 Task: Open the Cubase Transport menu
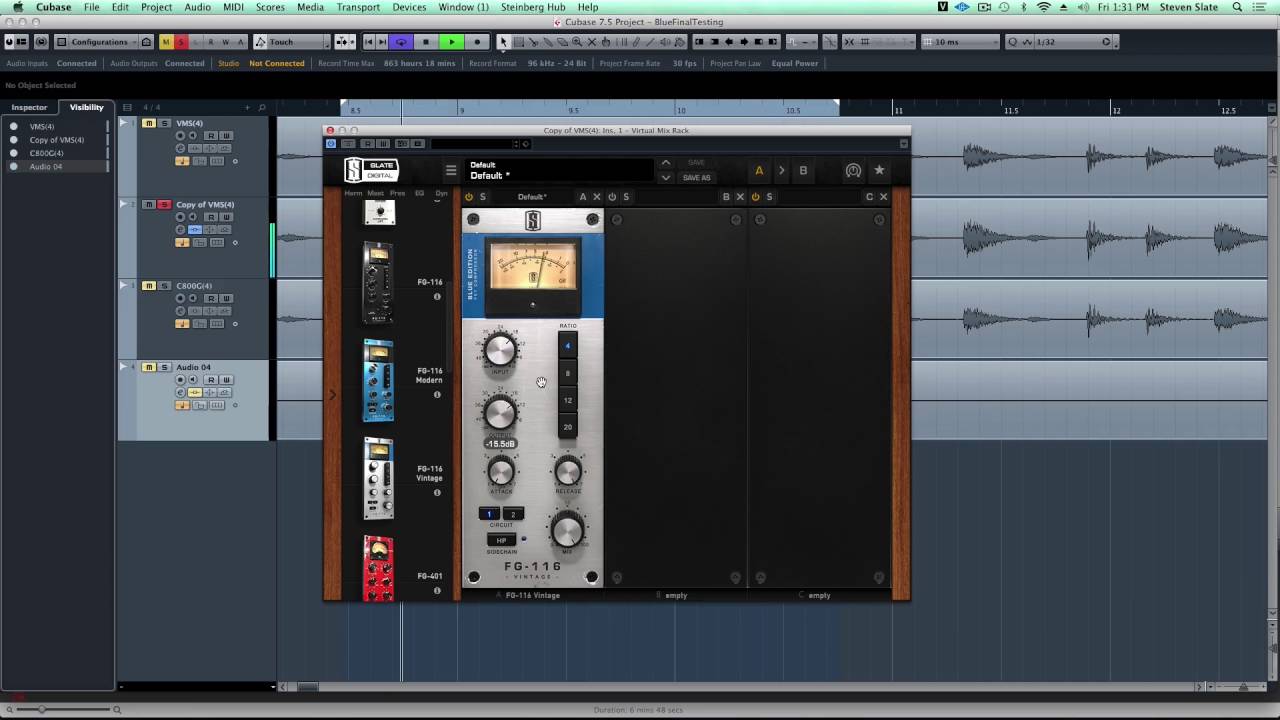point(358,7)
